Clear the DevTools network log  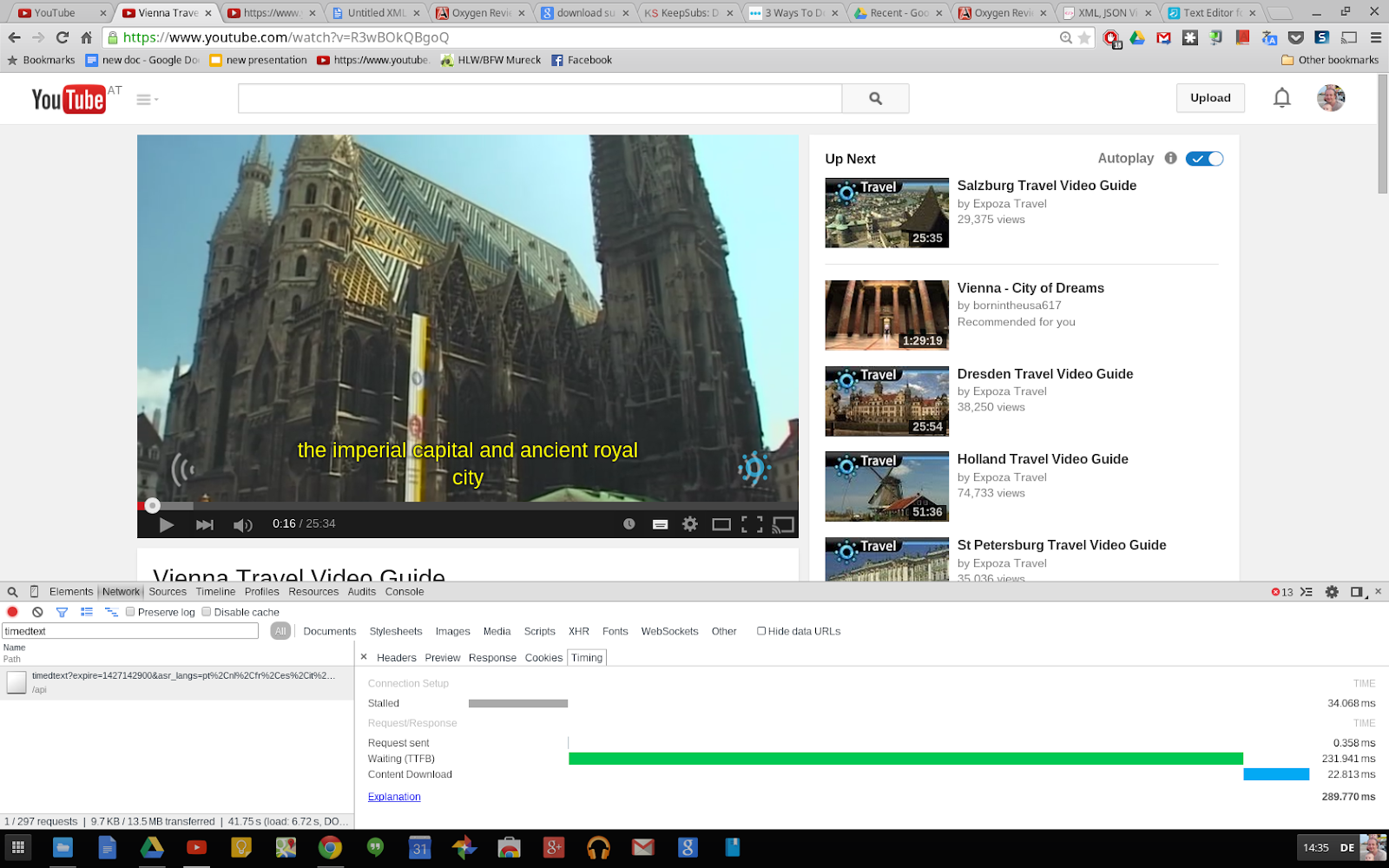pos(37,612)
